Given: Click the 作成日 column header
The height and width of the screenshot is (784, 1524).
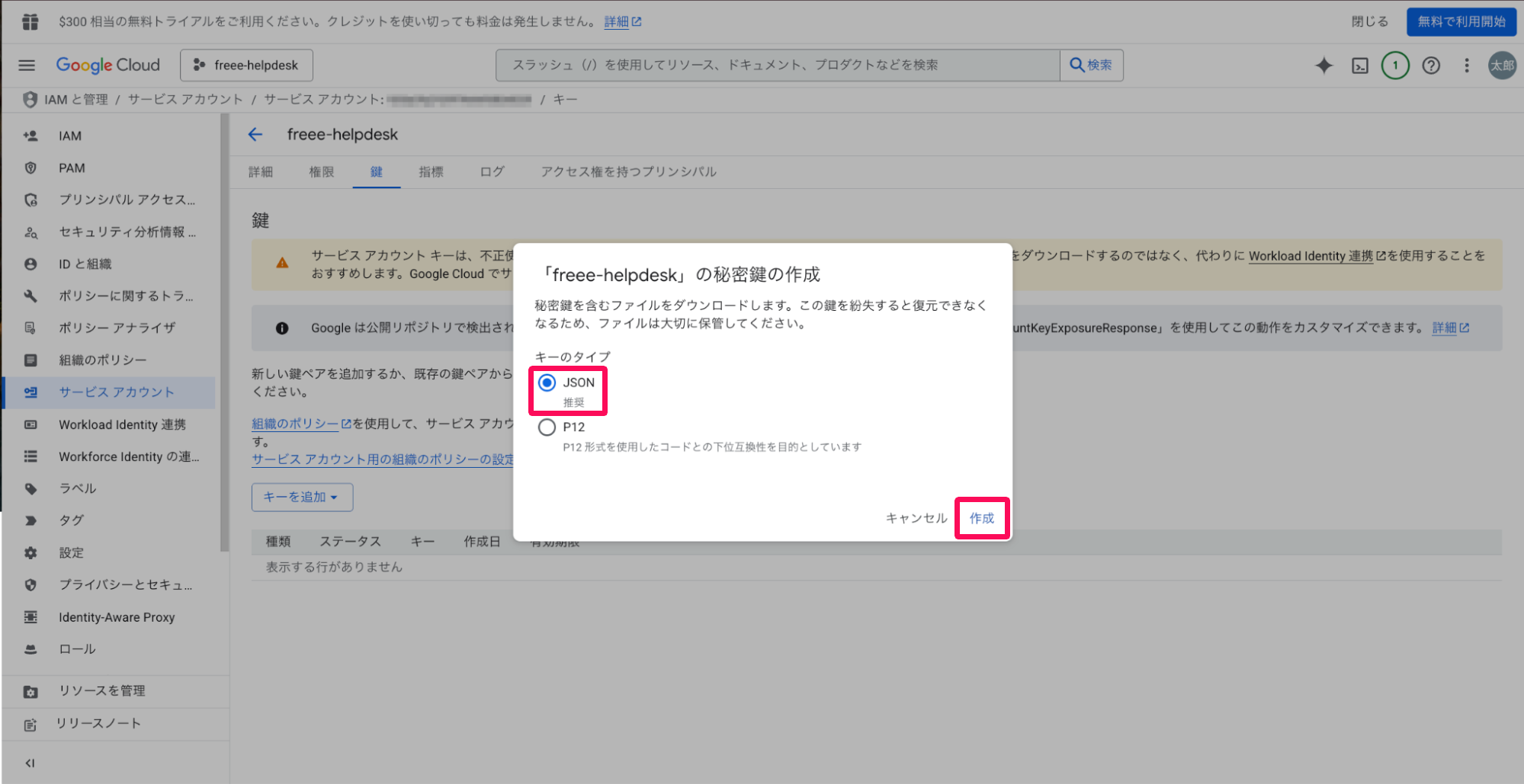Looking at the screenshot, I should coord(482,542).
